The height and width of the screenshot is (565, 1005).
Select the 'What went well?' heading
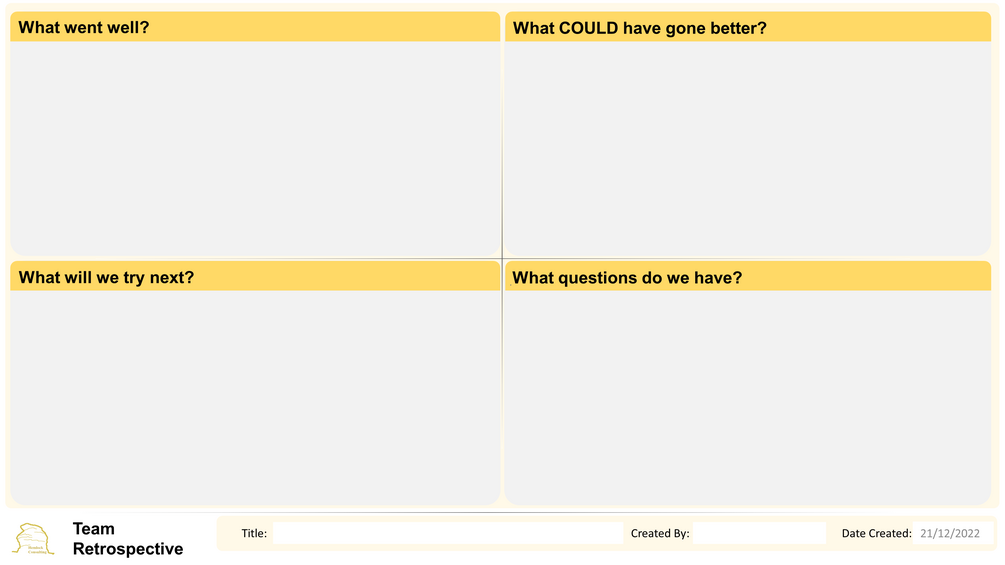pos(84,28)
